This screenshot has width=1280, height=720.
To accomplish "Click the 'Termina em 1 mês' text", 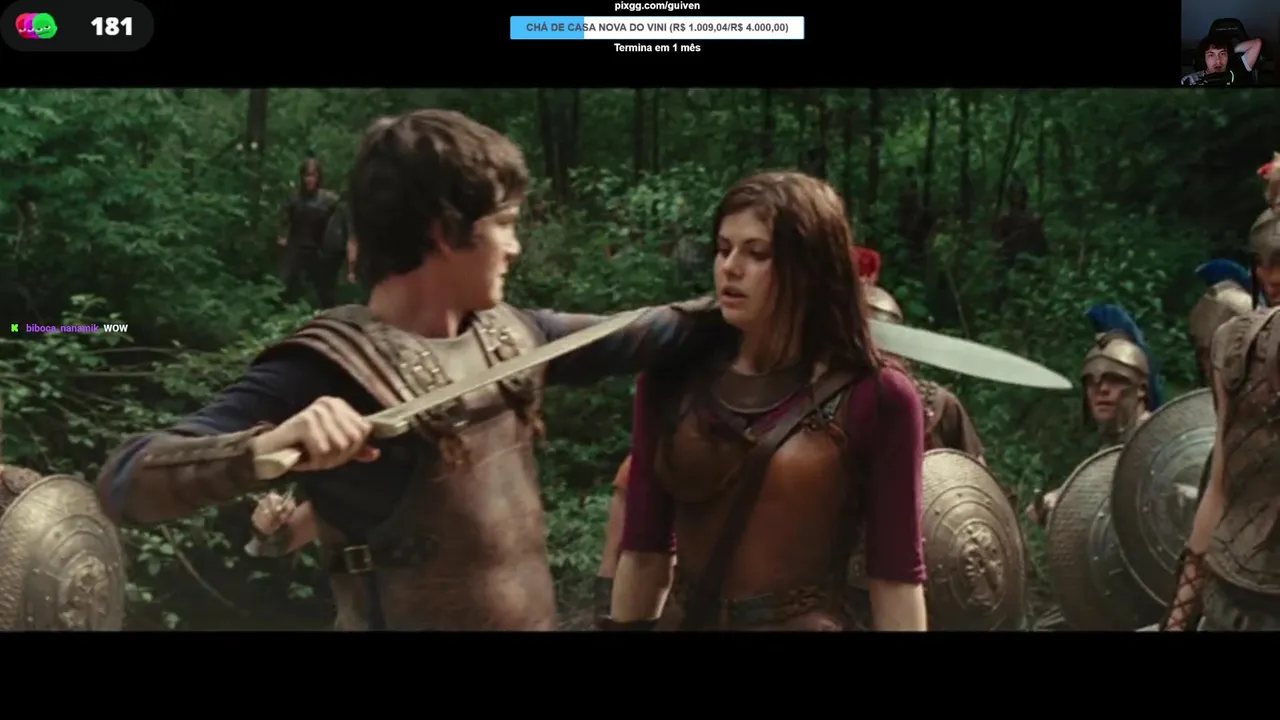I will (x=657, y=48).
